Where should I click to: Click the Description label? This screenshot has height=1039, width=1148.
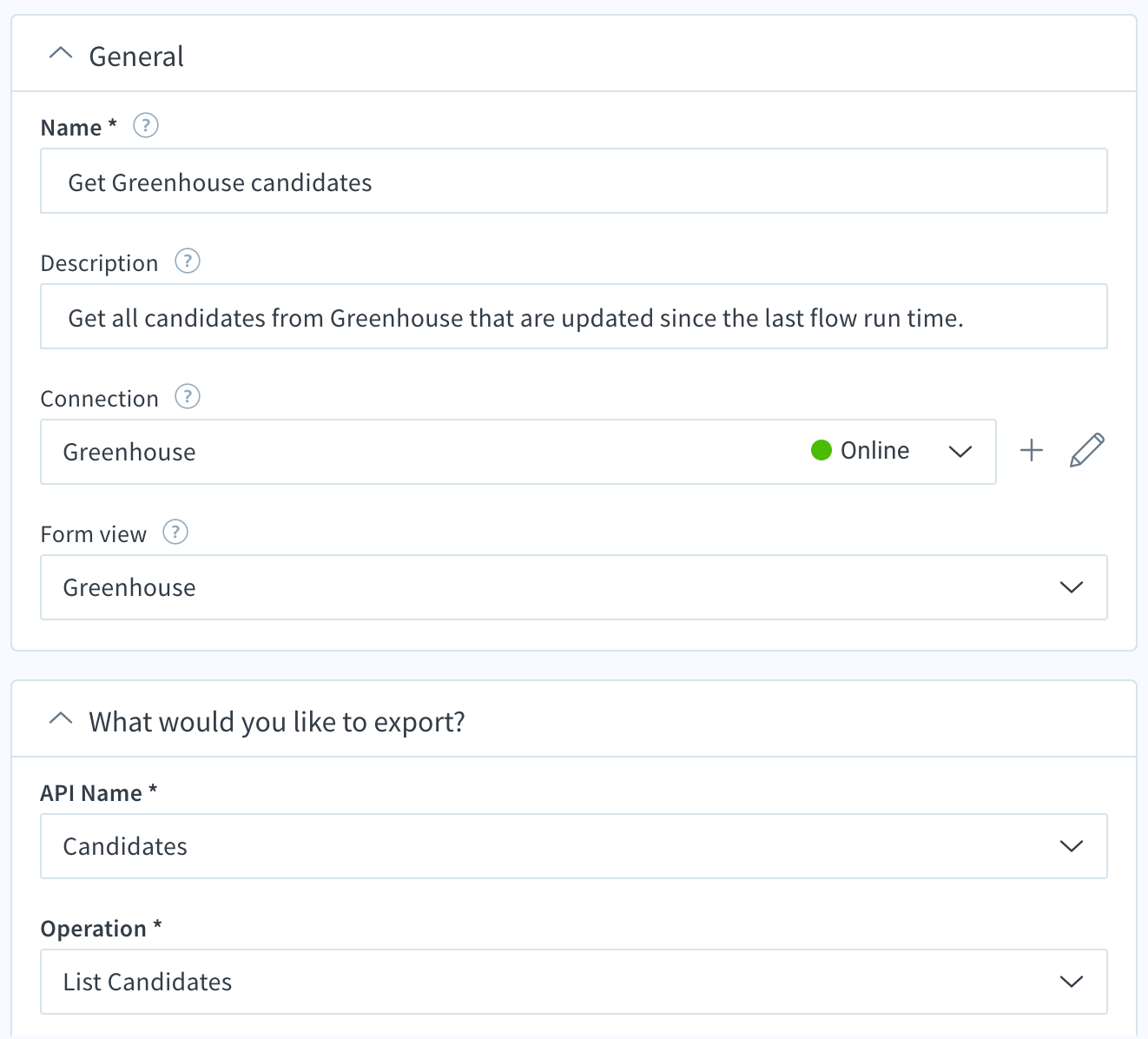(99, 263)
